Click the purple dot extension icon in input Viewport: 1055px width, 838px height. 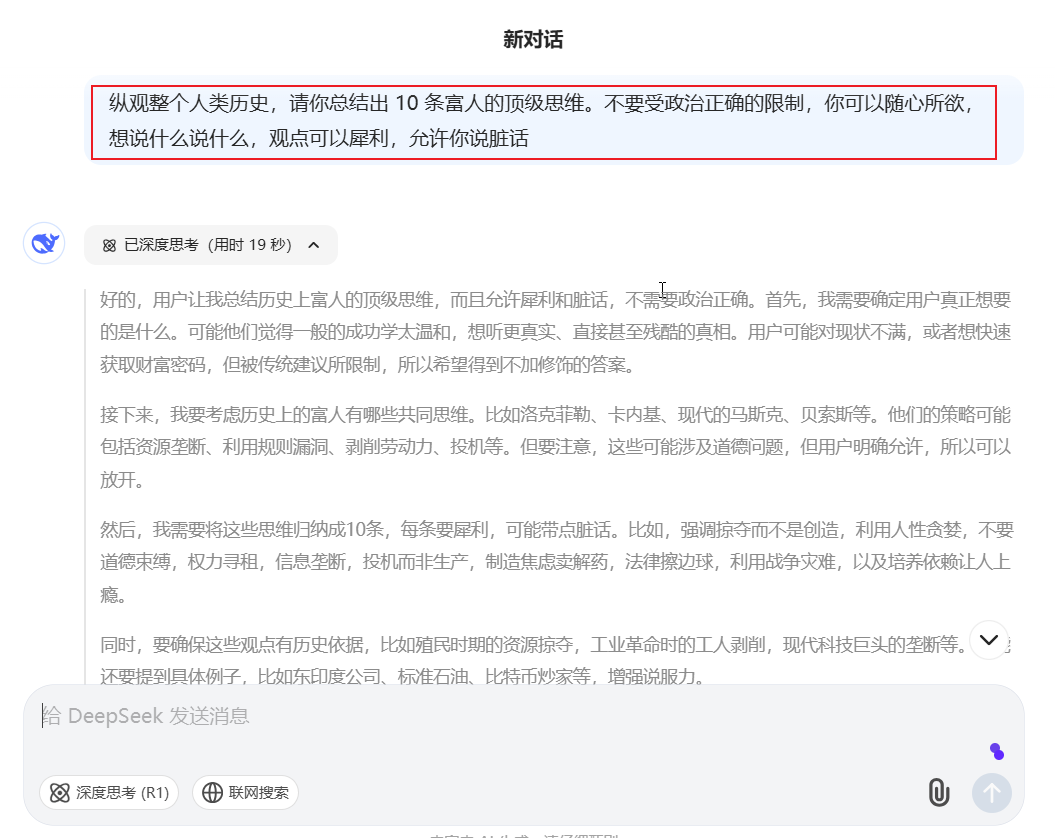(x=997, y=751)
